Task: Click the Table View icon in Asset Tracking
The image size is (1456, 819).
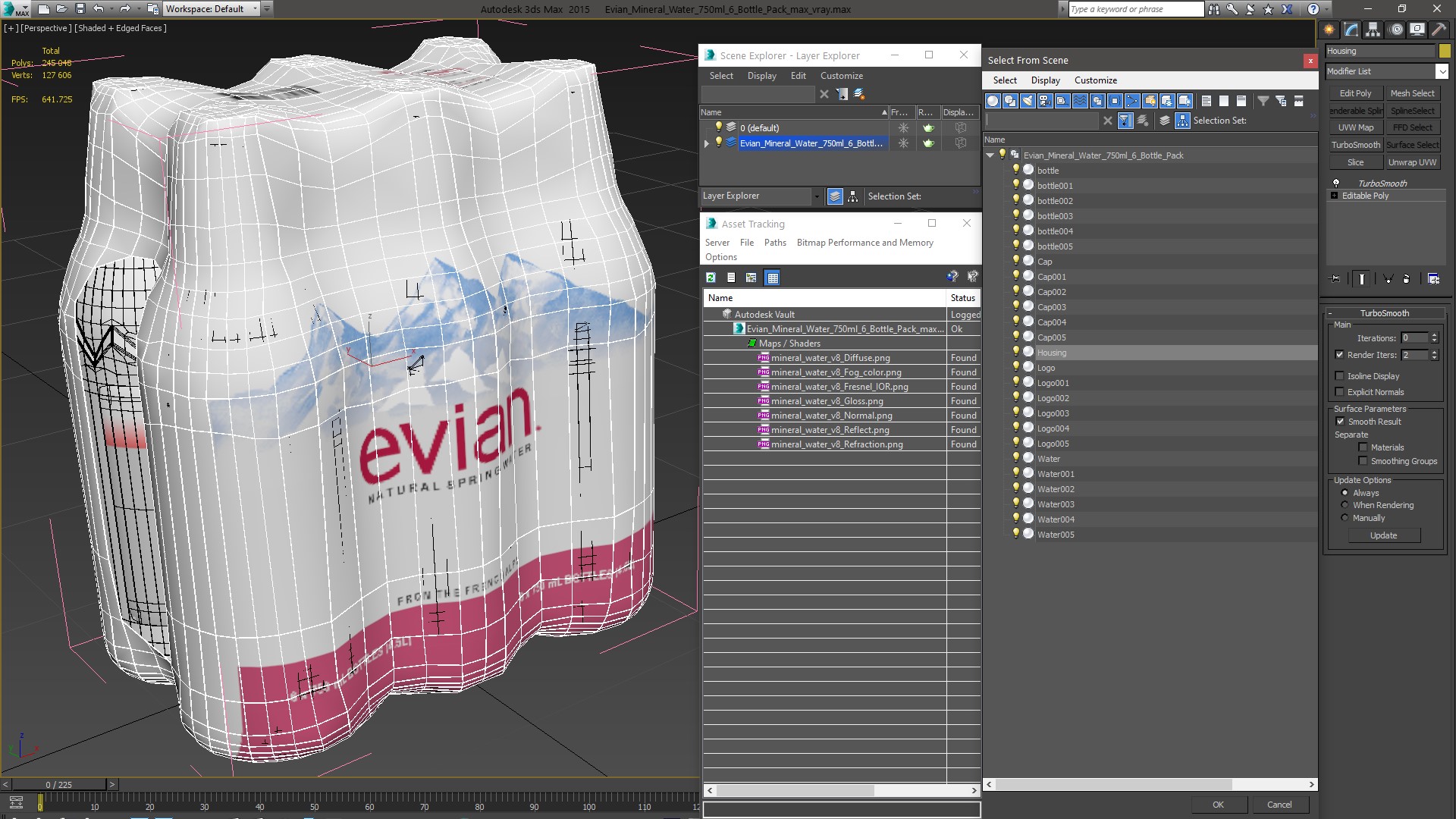Action: click(773, 278)
